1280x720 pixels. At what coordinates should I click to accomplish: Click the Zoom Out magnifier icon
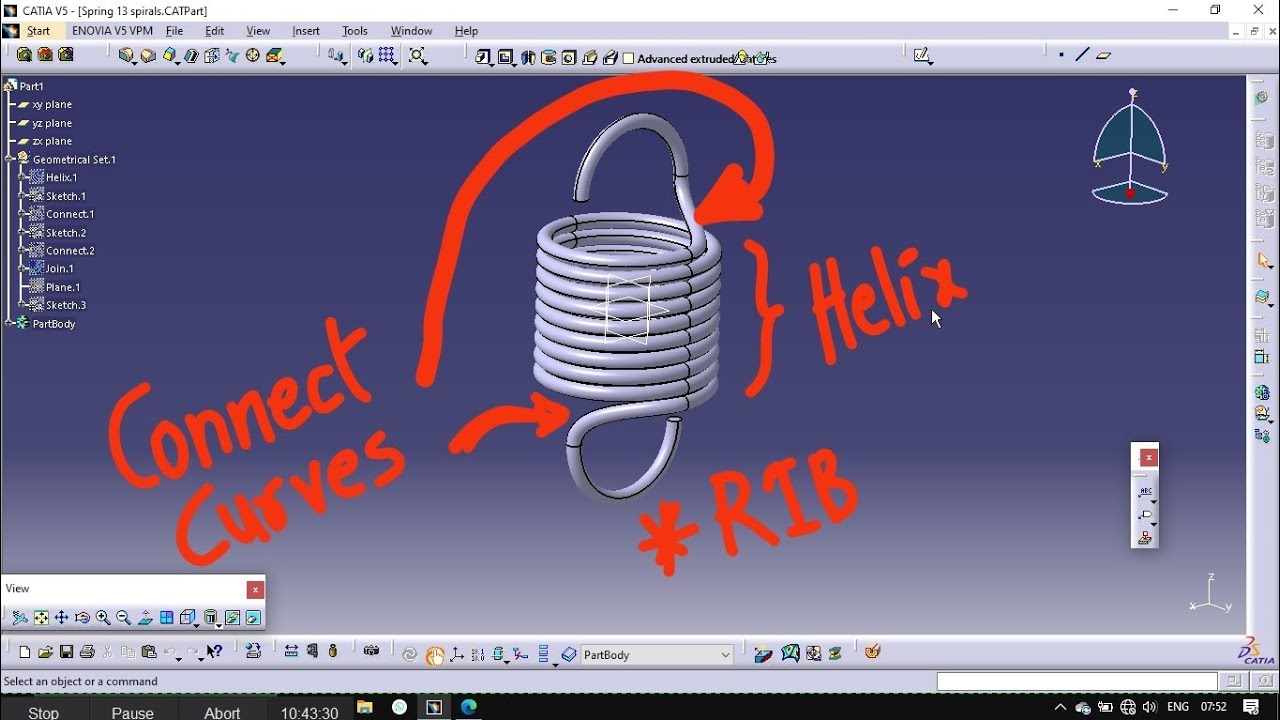pyautogui.click(x=124, y=618)
